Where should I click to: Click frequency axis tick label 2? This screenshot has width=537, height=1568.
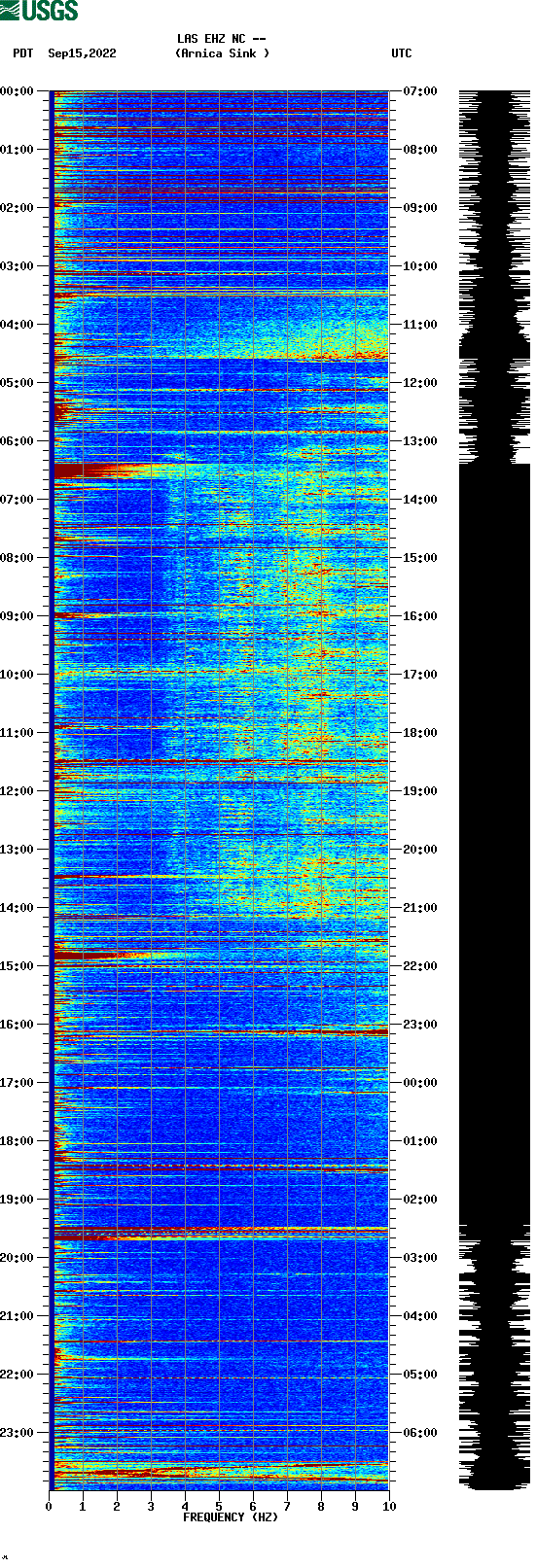(117, 1507)
